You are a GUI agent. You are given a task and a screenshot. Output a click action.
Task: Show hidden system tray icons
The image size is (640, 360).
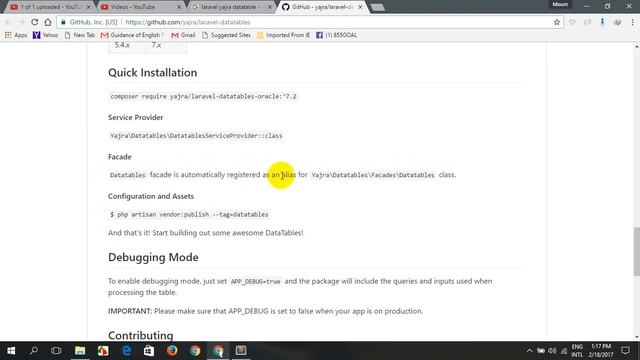[x=529, y=351]
